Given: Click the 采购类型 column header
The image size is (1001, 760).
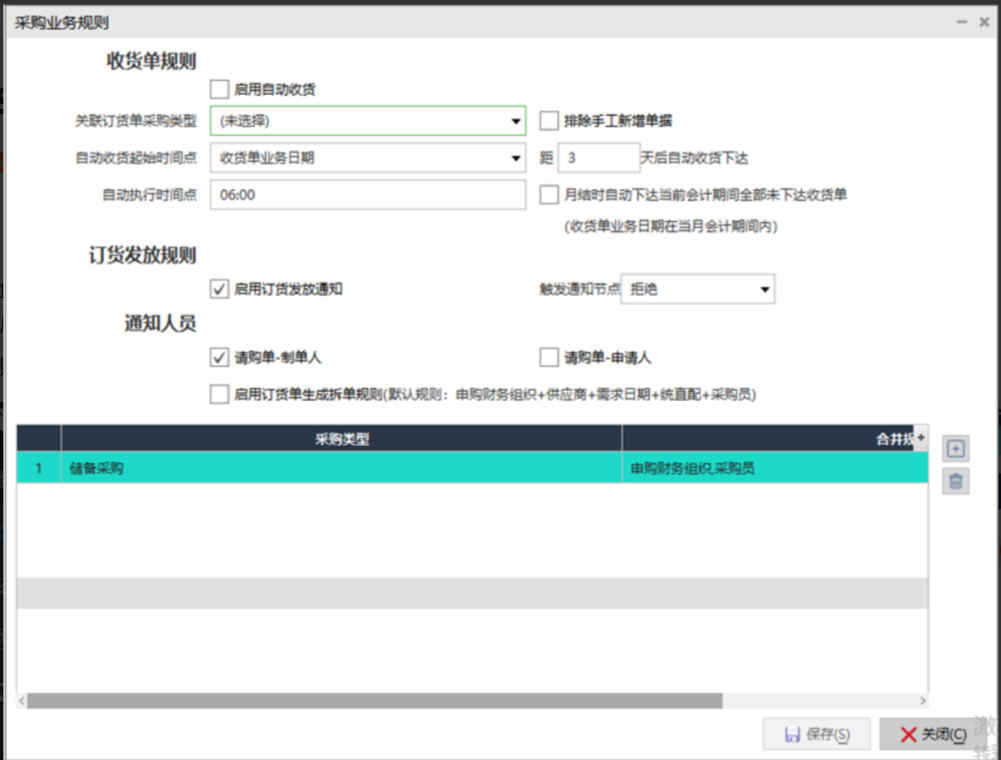Looking at the screenshot, I should (341, 439).
